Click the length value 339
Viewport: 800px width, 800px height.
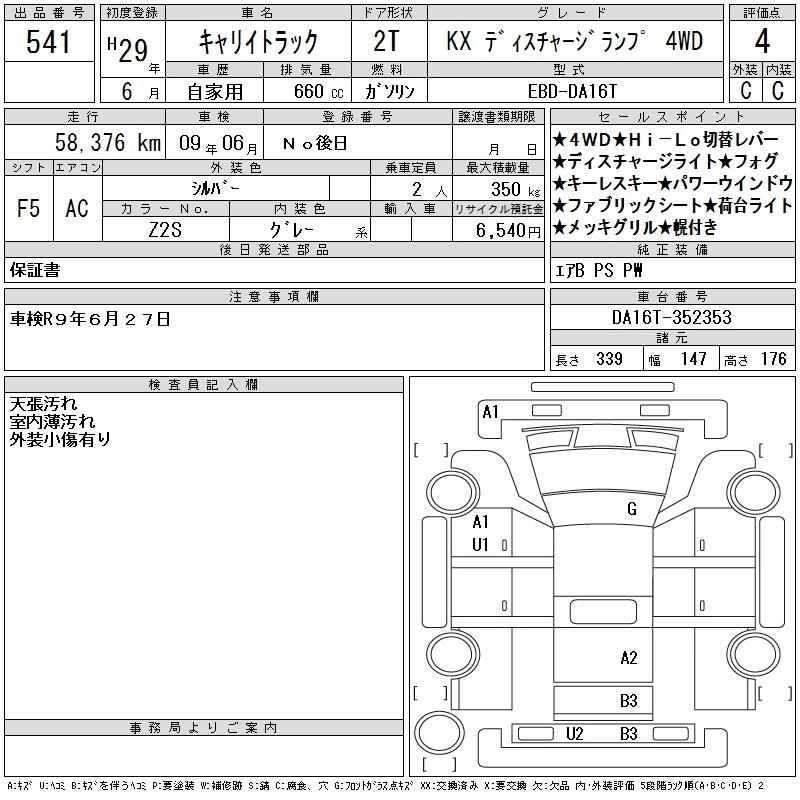[609, 359]
